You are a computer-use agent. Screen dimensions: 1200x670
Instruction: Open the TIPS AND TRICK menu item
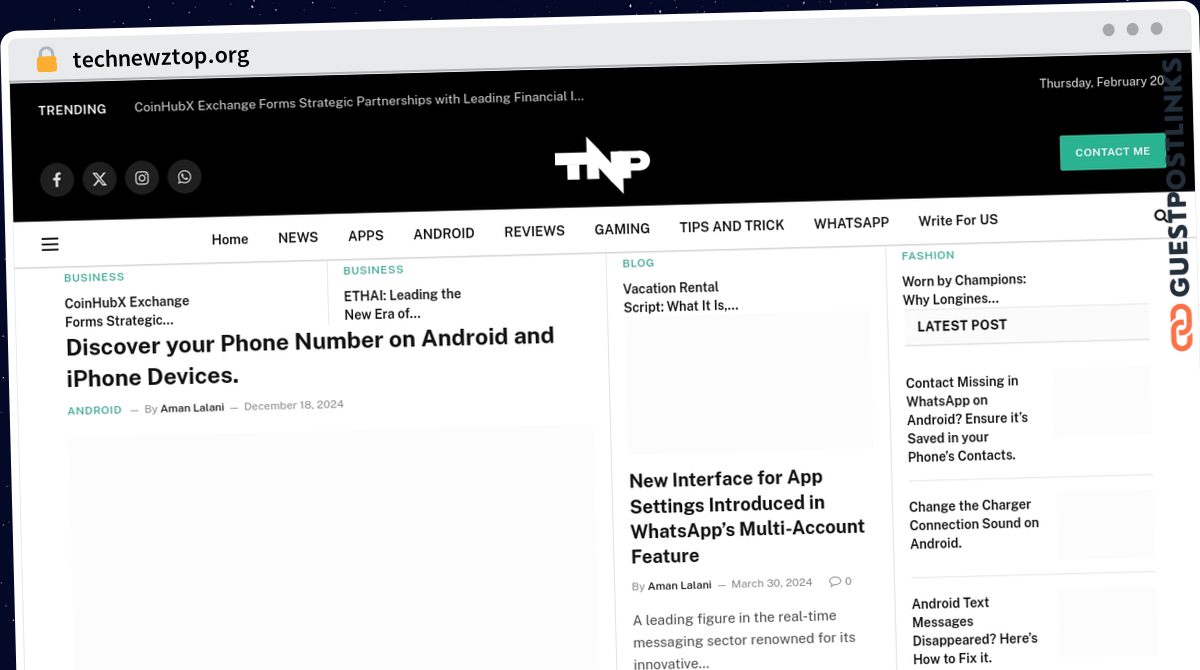coord(732,226)
